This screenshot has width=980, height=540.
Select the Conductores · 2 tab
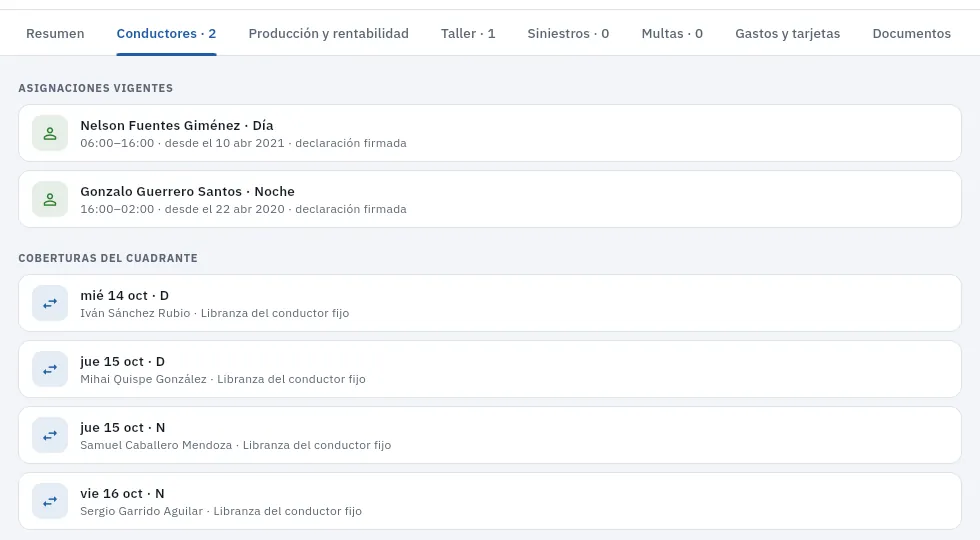point(166,34)
